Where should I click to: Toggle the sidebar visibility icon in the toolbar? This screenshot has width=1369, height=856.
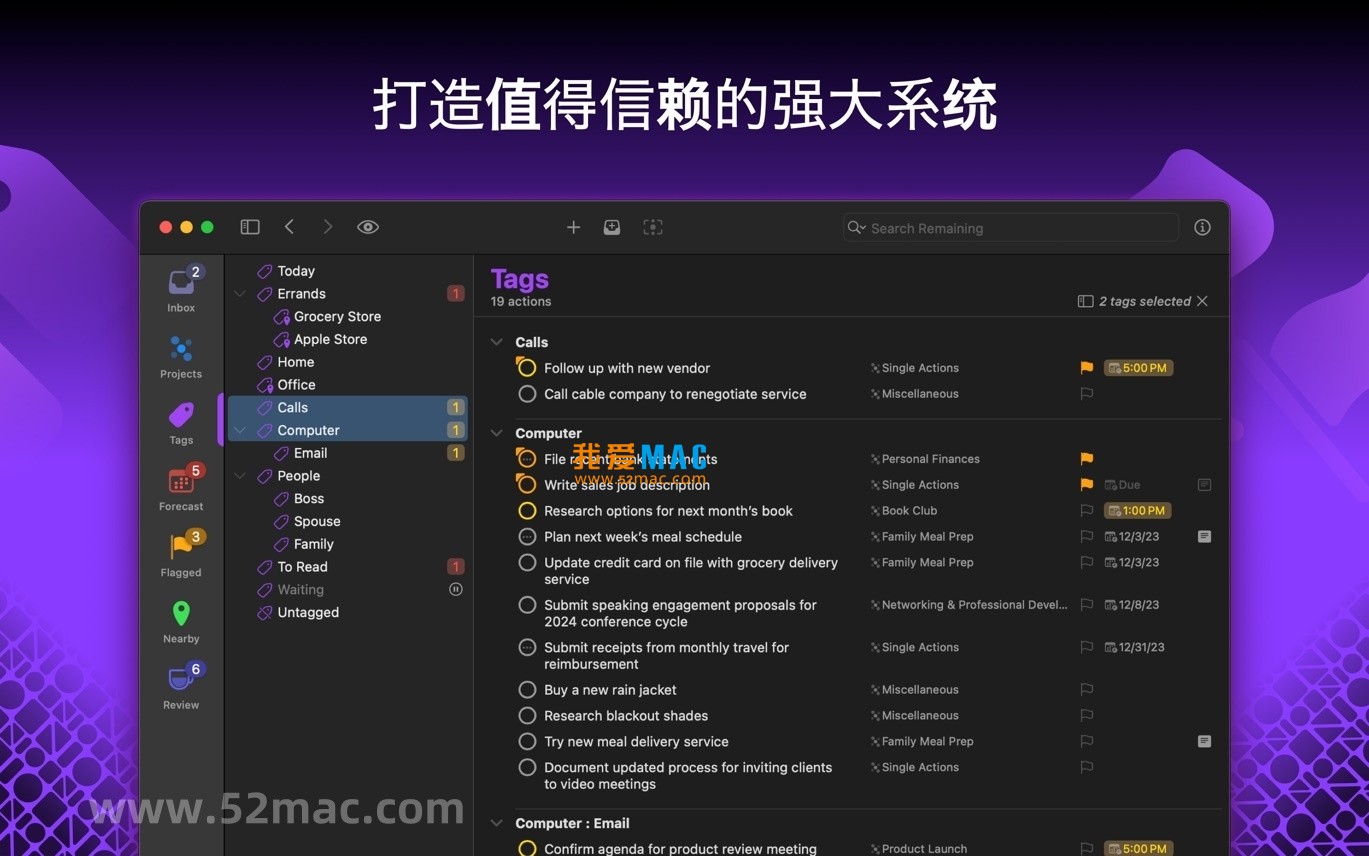click(x=250, y=227)
